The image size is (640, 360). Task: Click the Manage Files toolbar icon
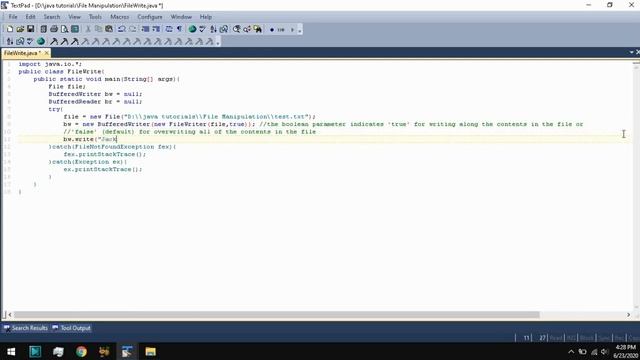click(x=43, y=29)
